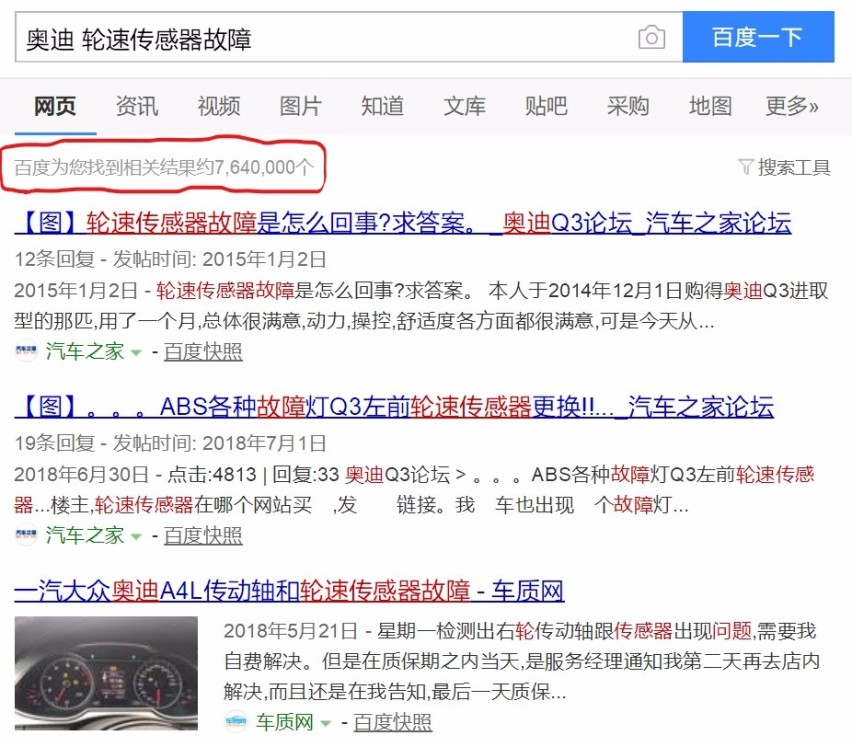
Task: Switch to the 采购 tab
Action: coord(628,106)
